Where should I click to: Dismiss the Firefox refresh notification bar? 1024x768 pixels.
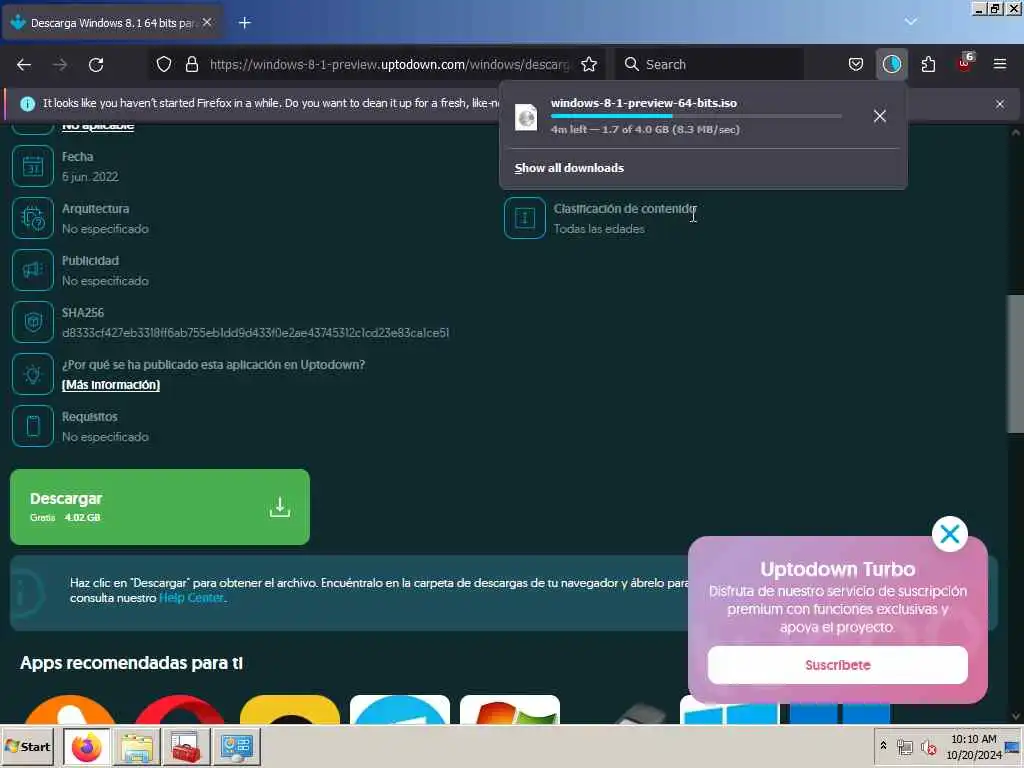coord(1000,104)
